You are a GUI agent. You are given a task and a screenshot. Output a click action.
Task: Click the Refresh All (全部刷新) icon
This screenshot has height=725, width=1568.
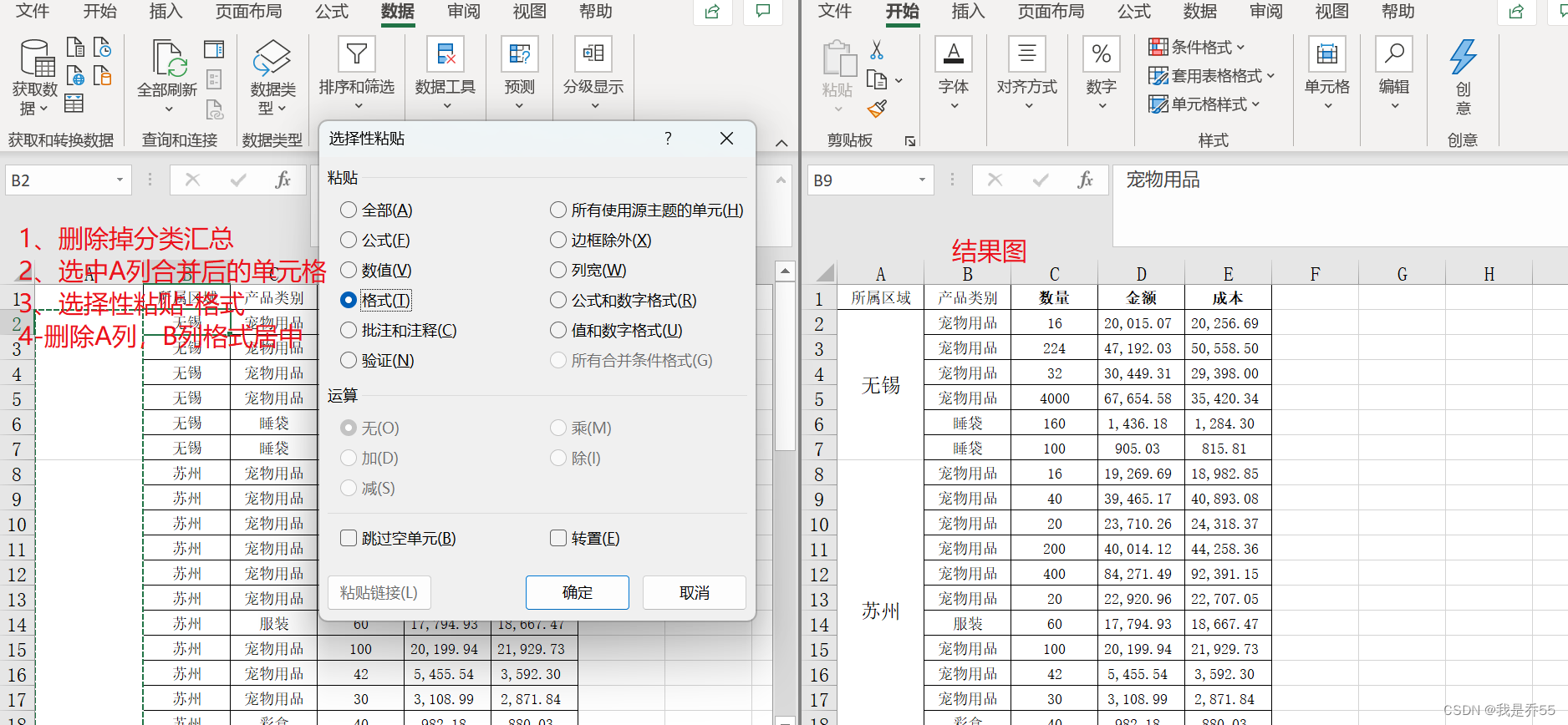pos(171,58)
